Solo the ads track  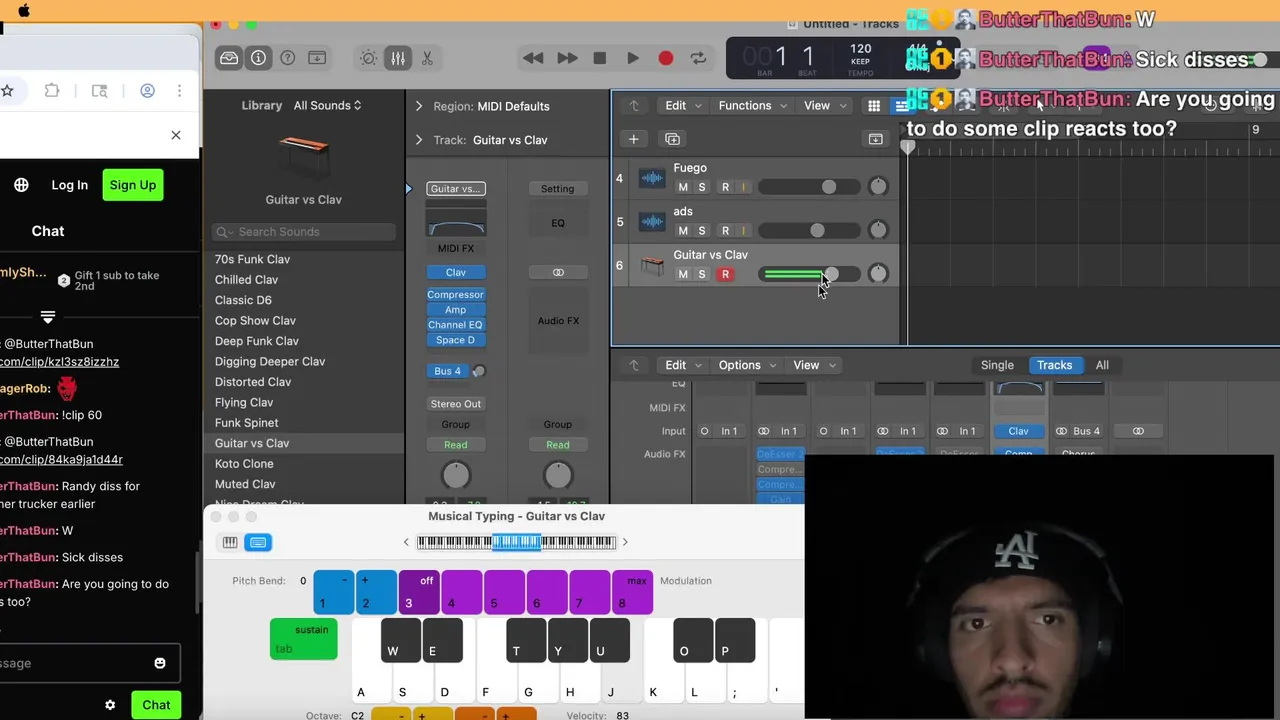[702, 231]
